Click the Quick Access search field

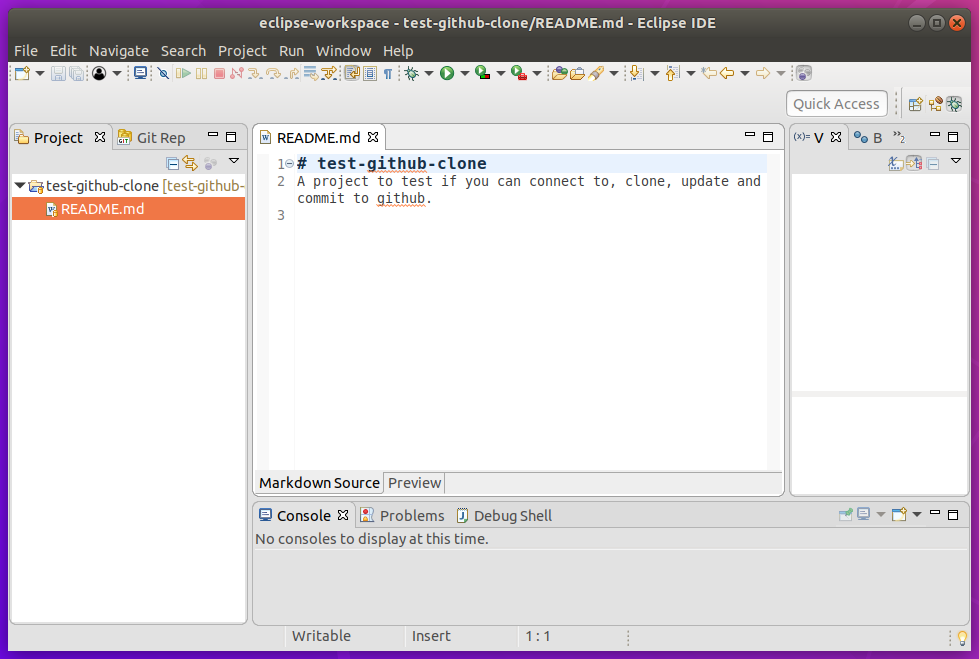837,104
